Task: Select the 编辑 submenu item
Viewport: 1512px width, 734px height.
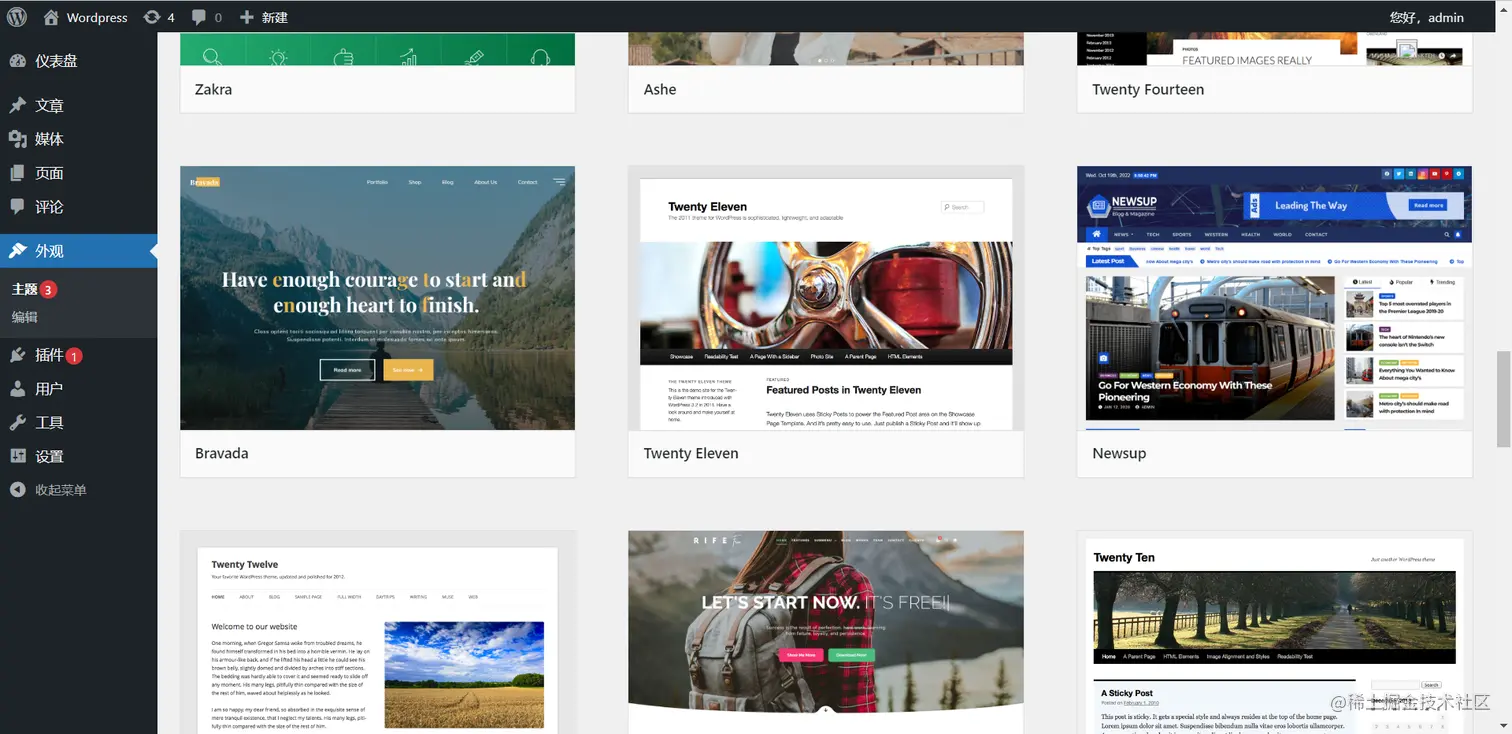Action: click(x=25, y=317)
